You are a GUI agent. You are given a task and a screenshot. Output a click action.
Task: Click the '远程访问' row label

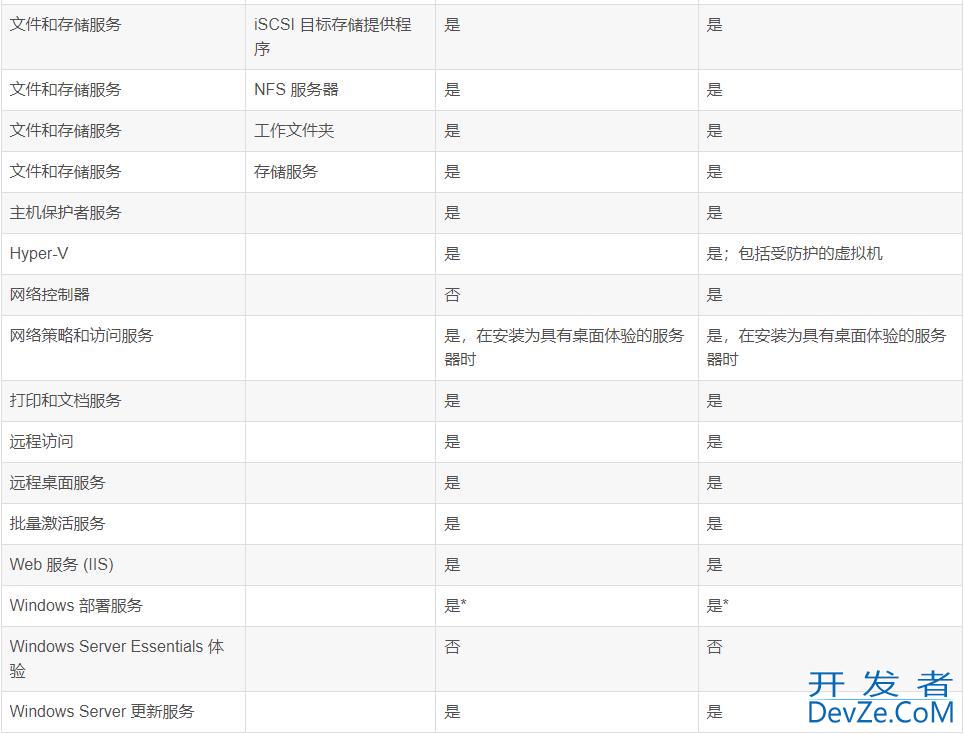point(41,441)
